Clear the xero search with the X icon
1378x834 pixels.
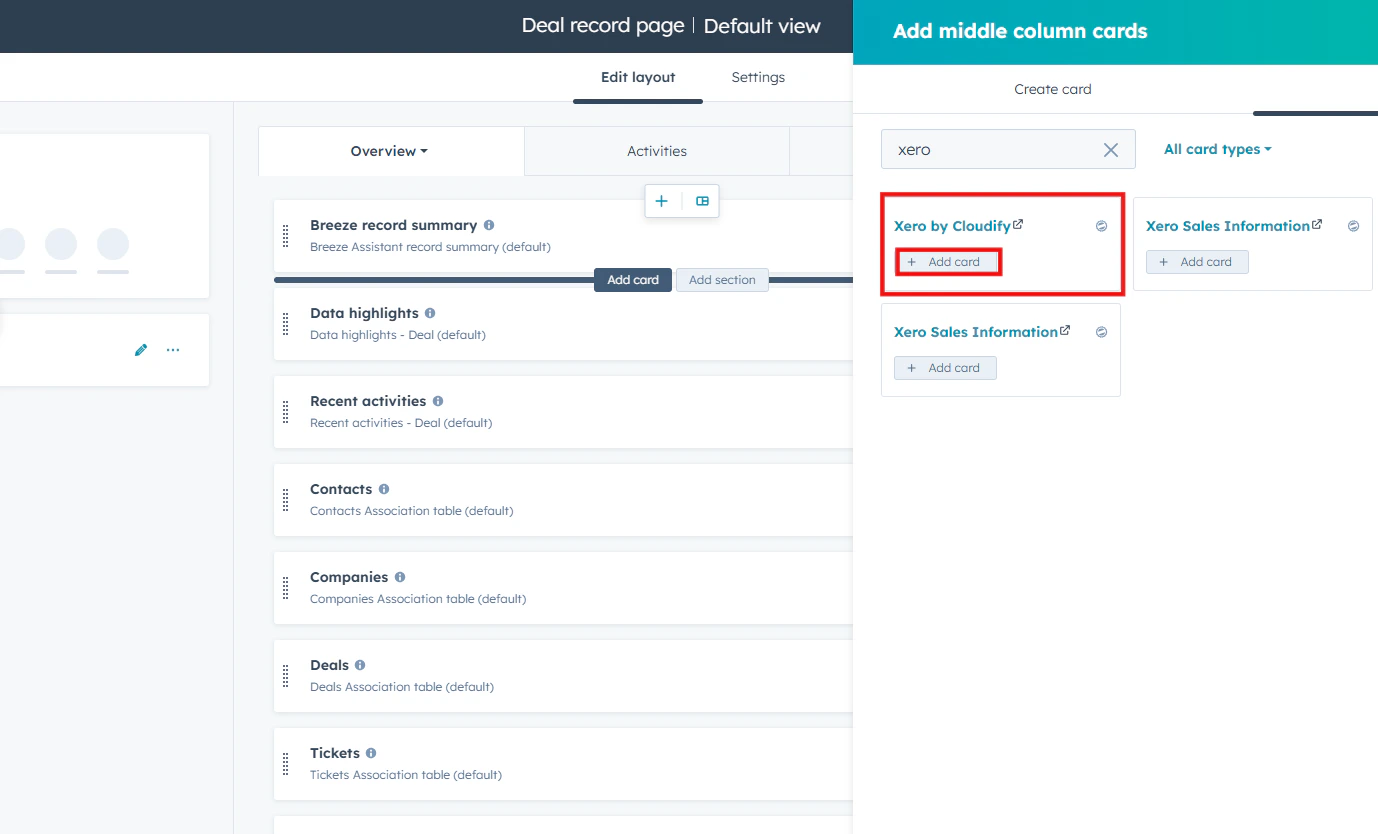coord(1111,150)
